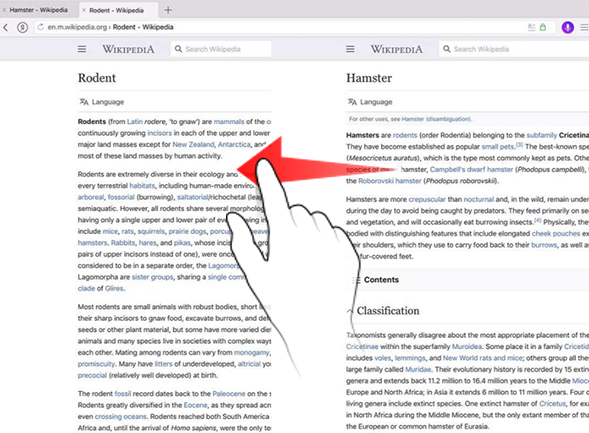Open the incisors link
Screen dimensions: 589x433
(159, 133)
